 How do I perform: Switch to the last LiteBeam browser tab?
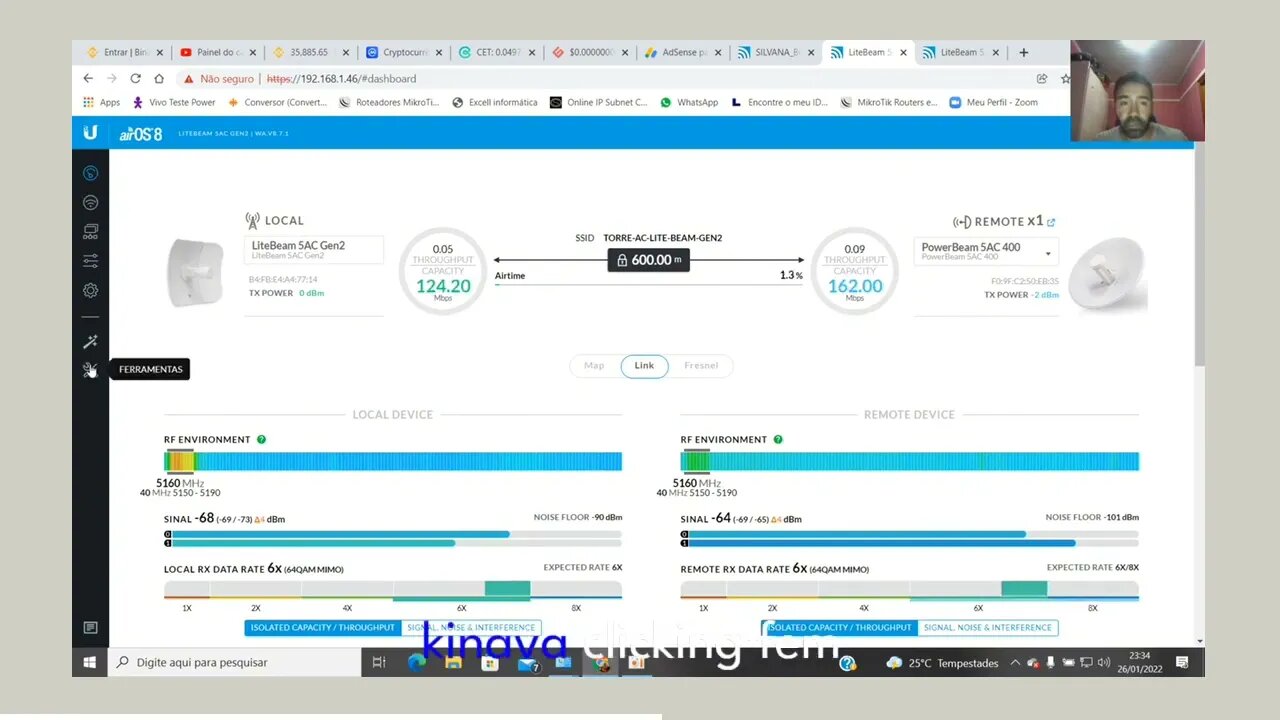[958, 52]
